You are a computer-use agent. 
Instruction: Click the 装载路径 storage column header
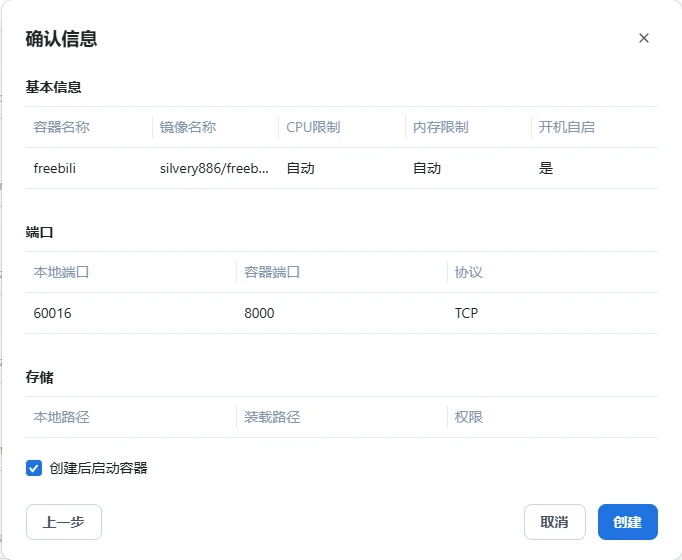pos(272,417)
